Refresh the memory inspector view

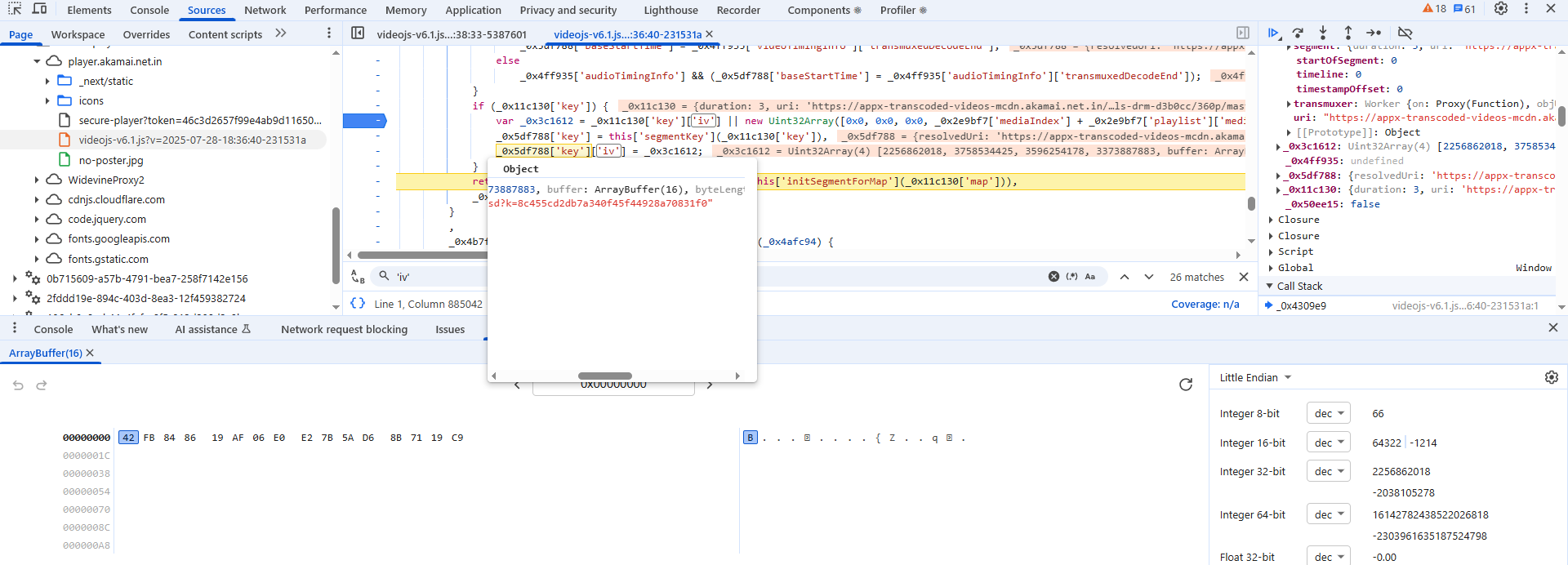coord(1186,385)
